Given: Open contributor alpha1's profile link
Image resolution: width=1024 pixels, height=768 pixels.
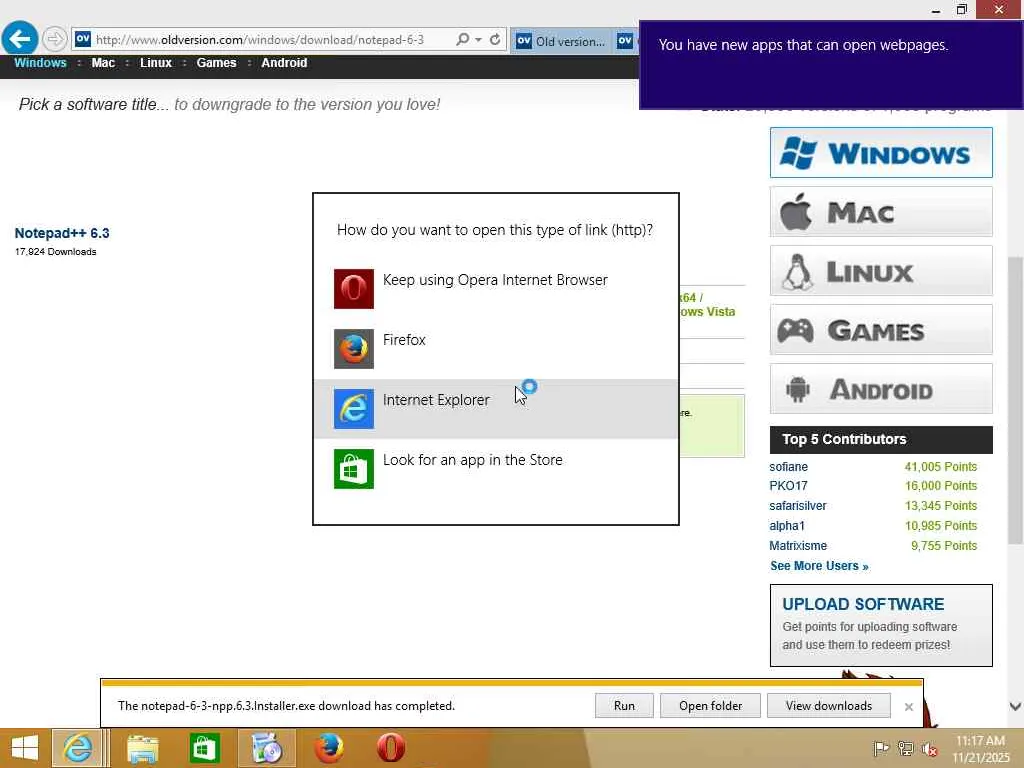Looking at the screenshot, I should tap(787, 526).
